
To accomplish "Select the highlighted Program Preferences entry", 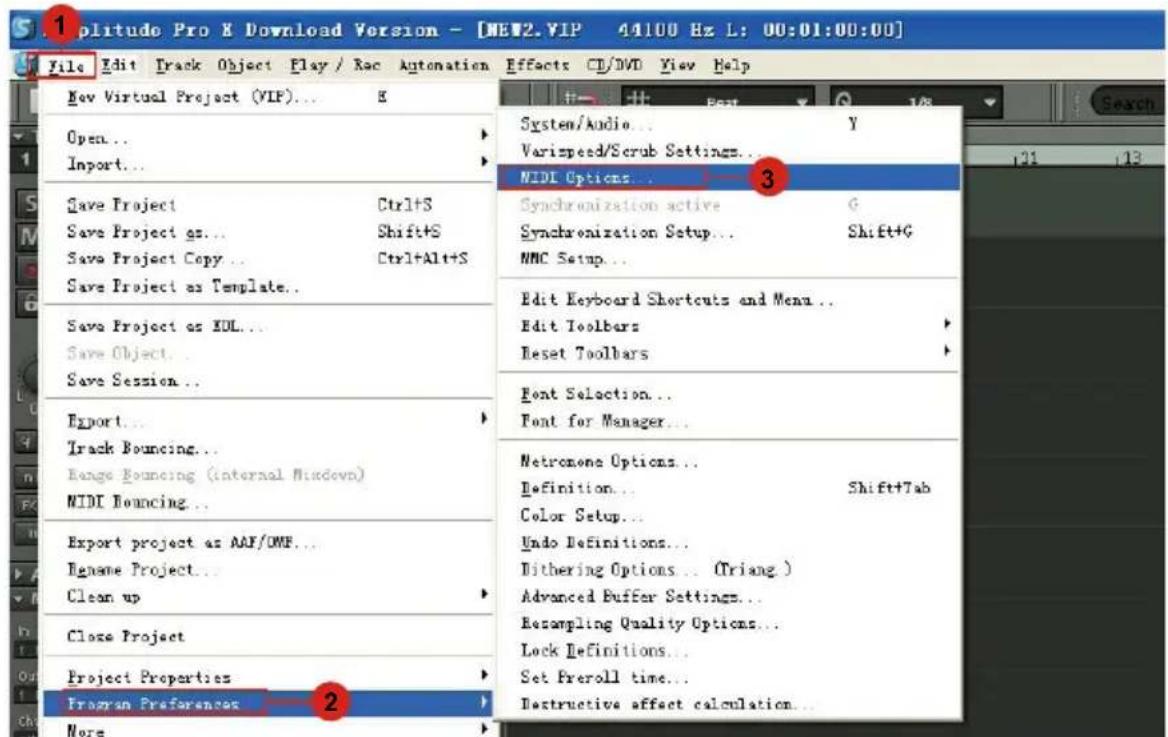I will tap(268, 703).
